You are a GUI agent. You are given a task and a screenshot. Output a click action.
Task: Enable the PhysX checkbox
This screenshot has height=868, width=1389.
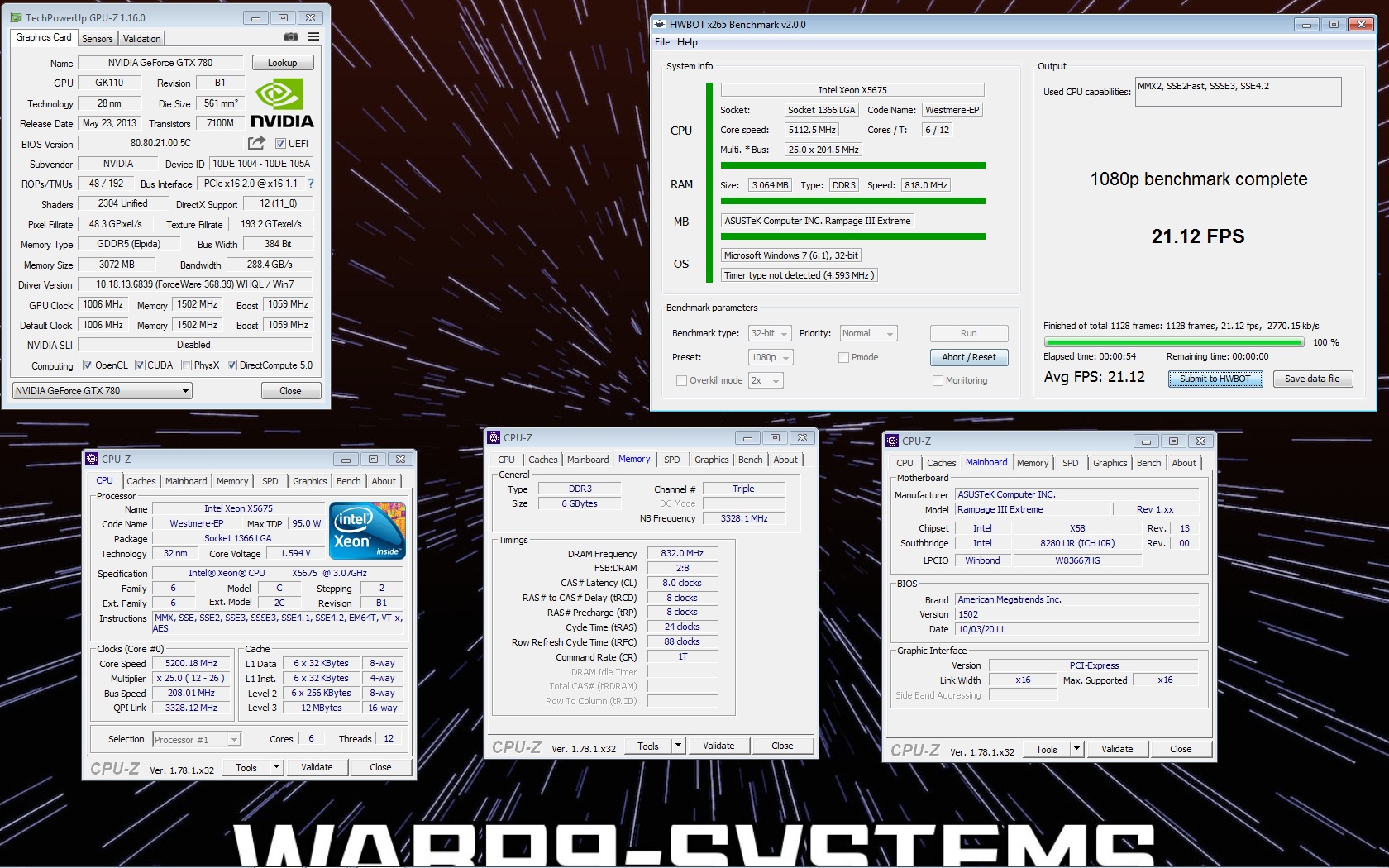pos(187,365)
